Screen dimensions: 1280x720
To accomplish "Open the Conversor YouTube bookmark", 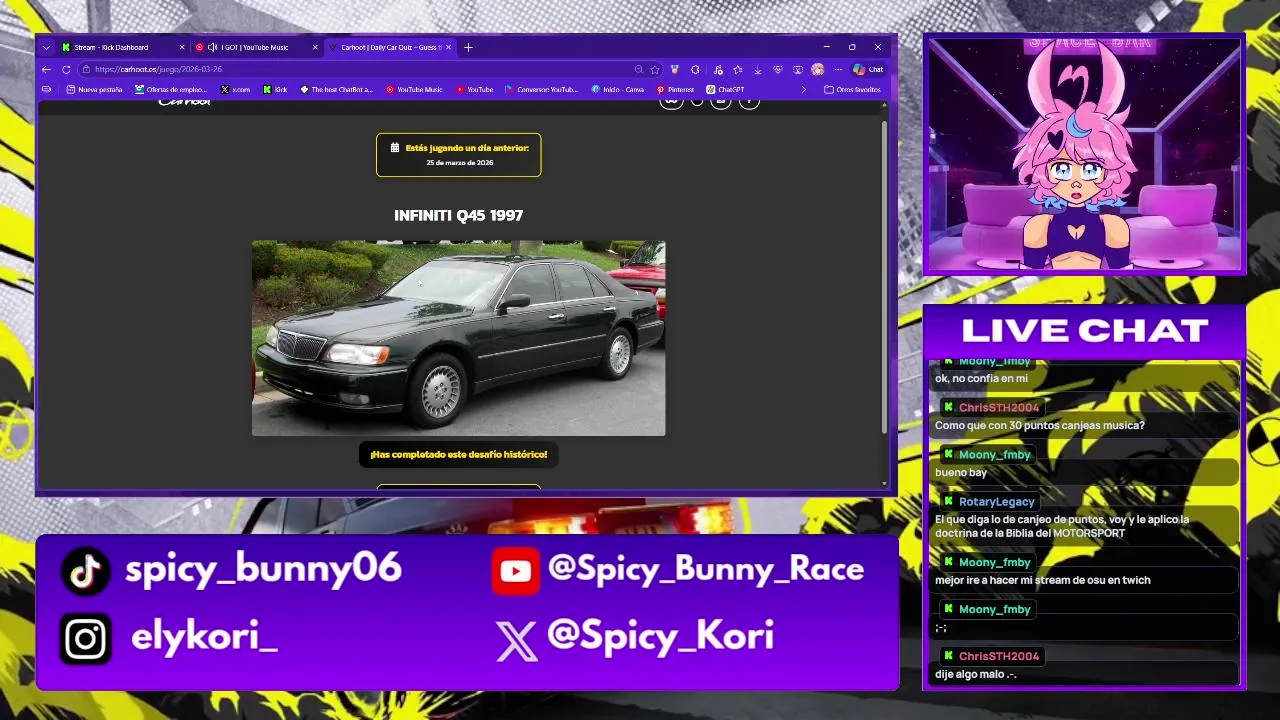I will (541, 89).
